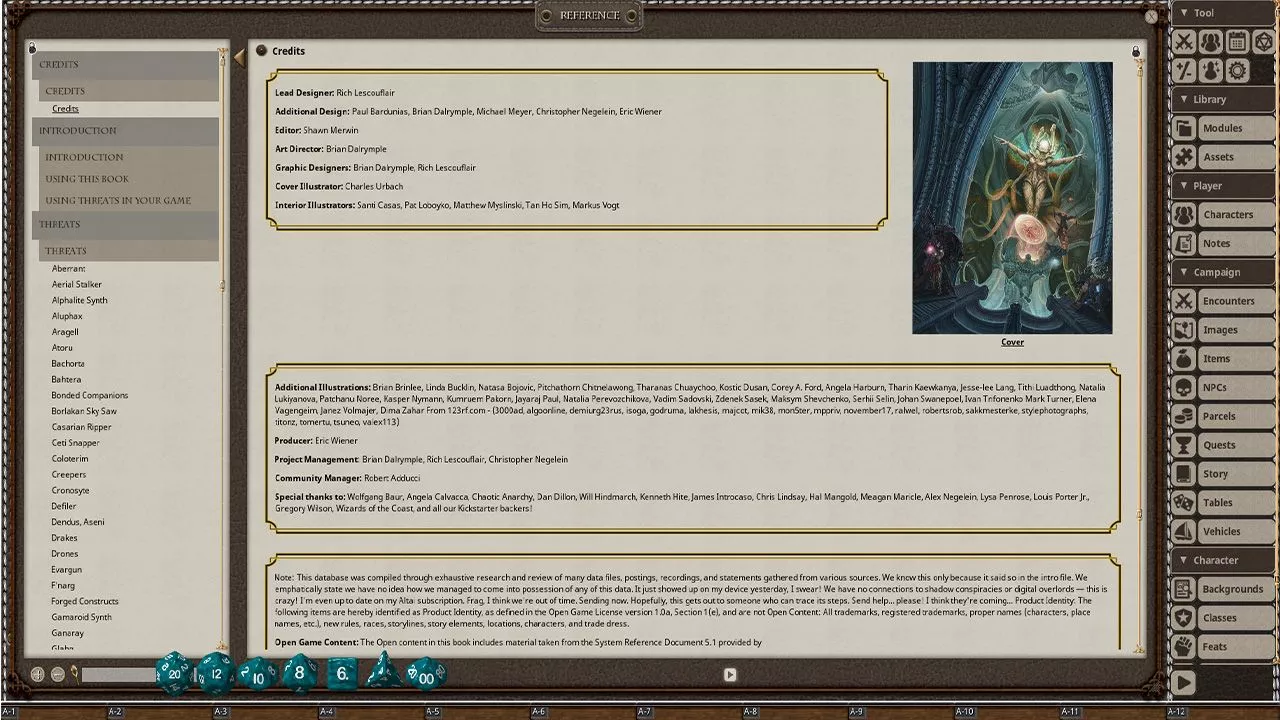1280x720 pixels.
Task: Collapse all index entries with minus button
Action: tap(58, 675)
